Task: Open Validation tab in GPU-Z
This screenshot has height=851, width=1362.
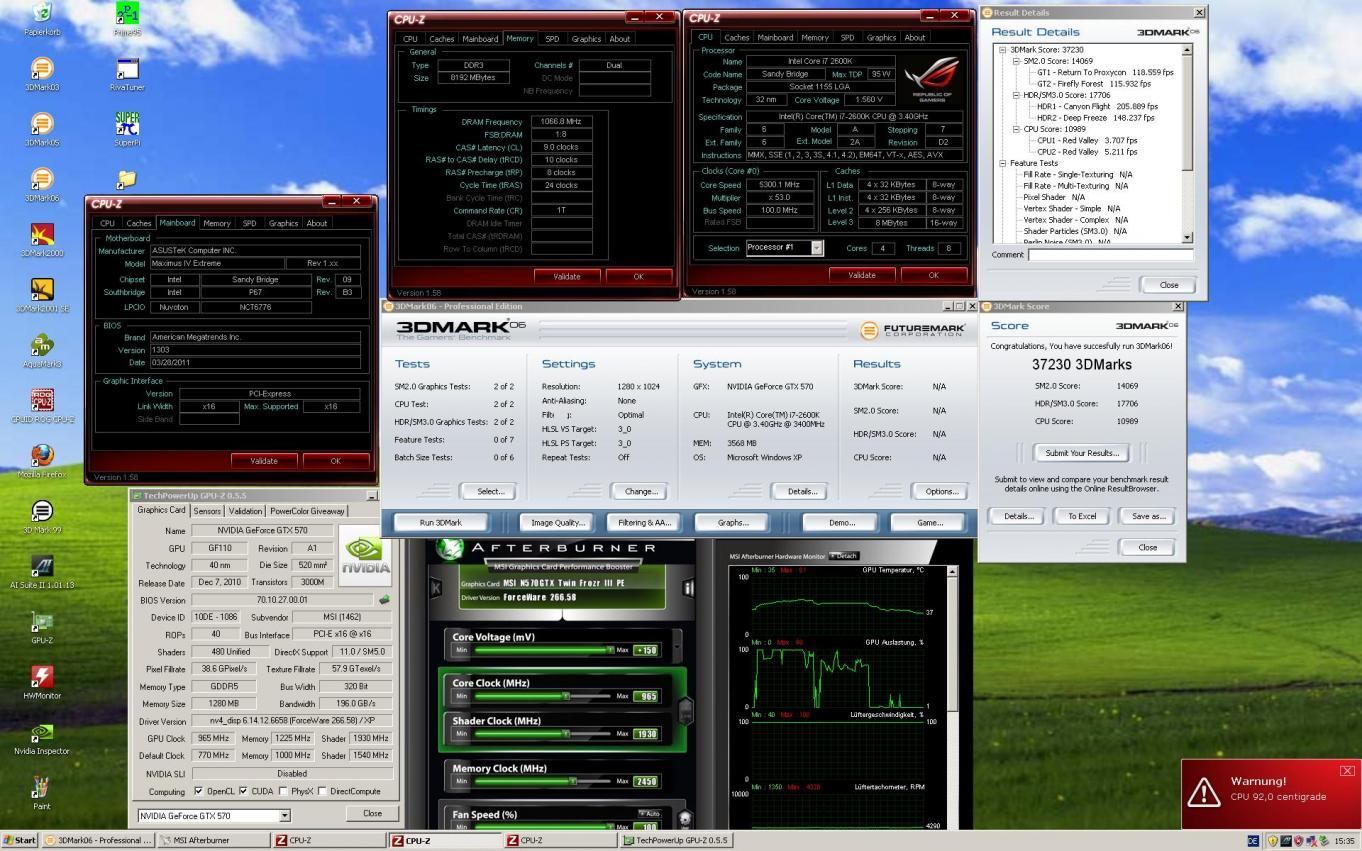Action: [x=246, y=511]
